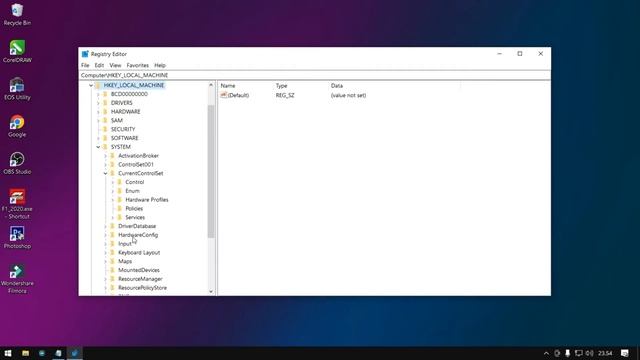Click the network tray icon
The height and width of the screenshot is (360, 640).
tap(578, 353)
